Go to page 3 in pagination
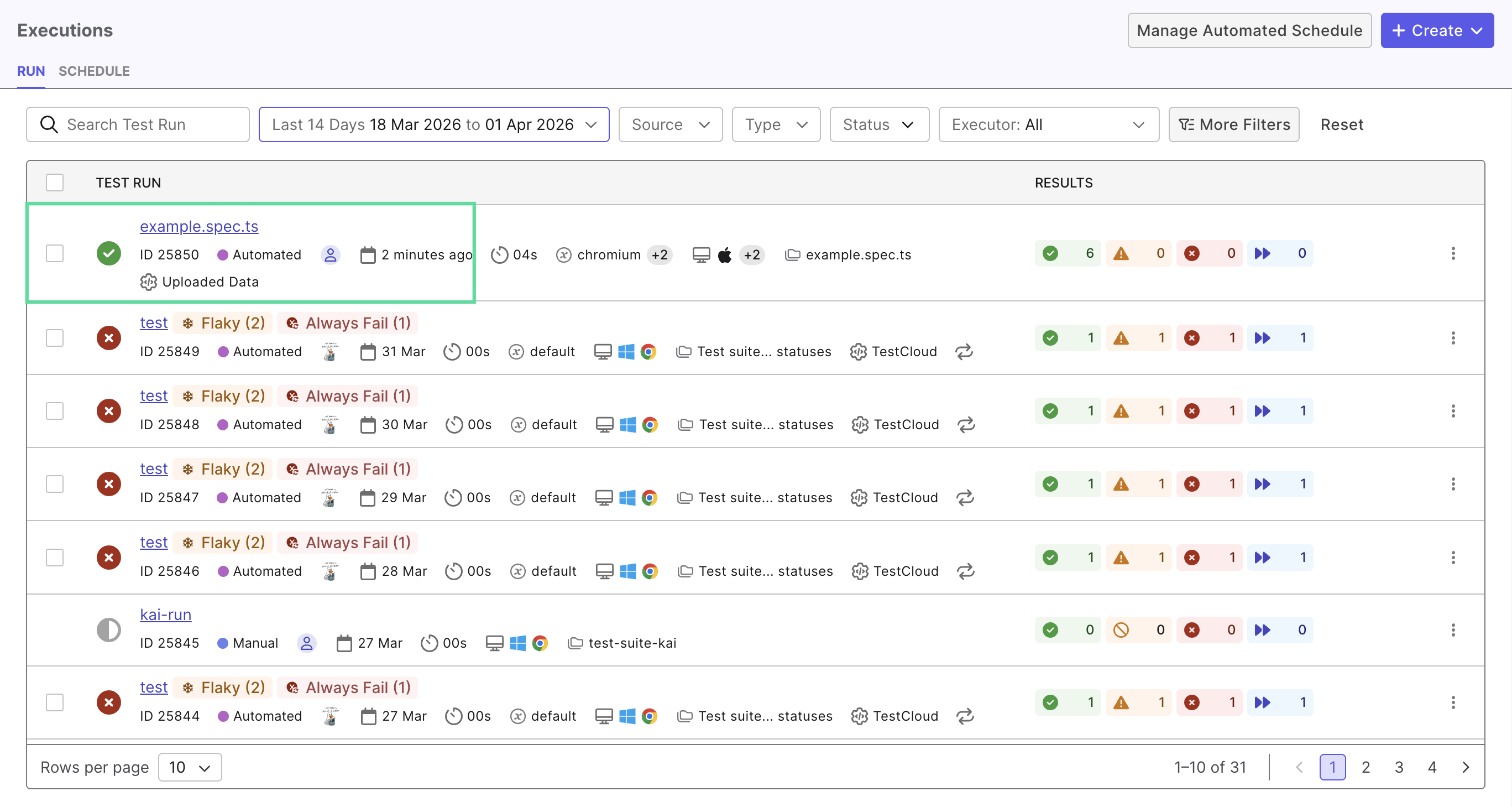This screenshot has height=807, width=1512. coord(1398,767)
